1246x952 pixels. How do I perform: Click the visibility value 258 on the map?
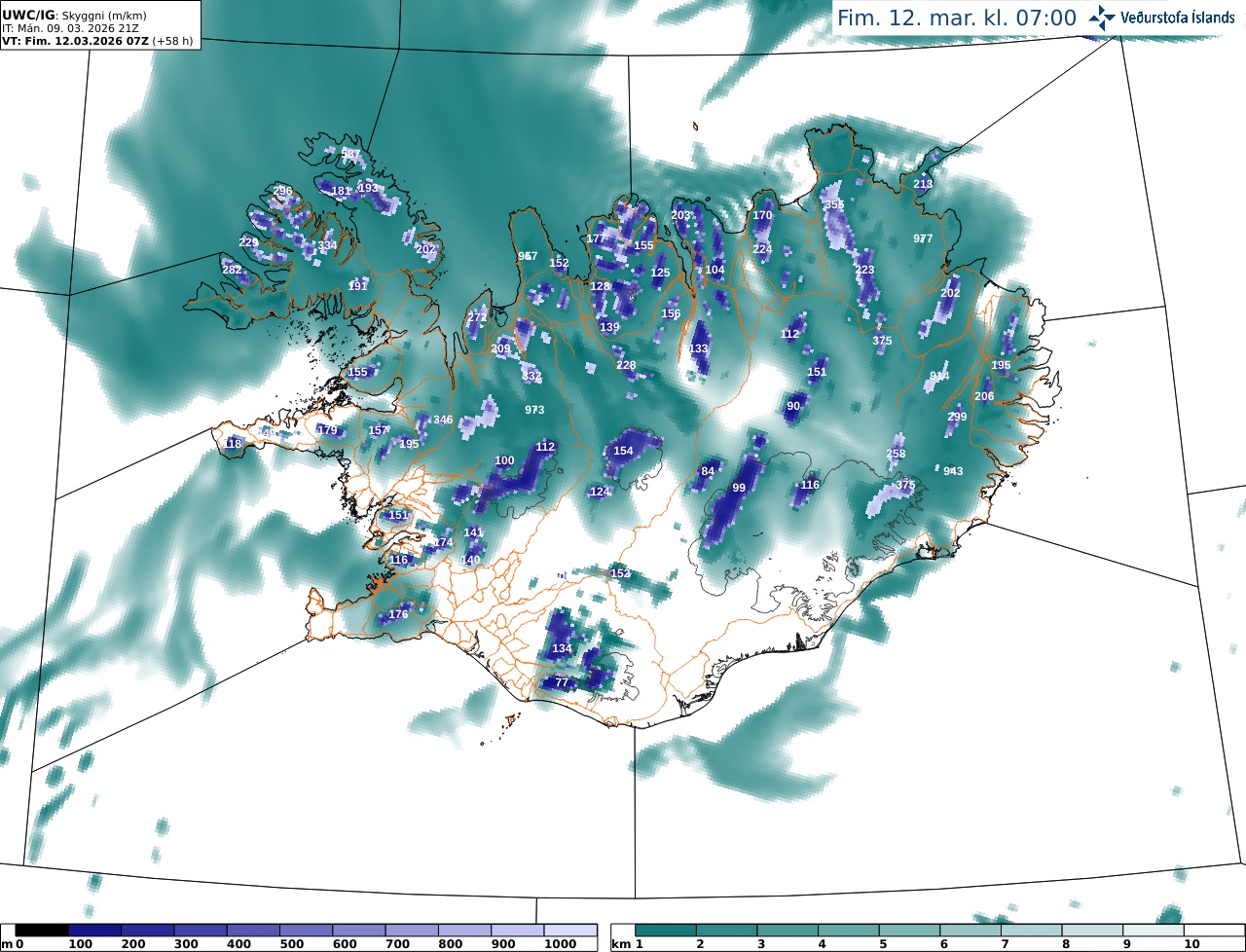click(896, 455)
